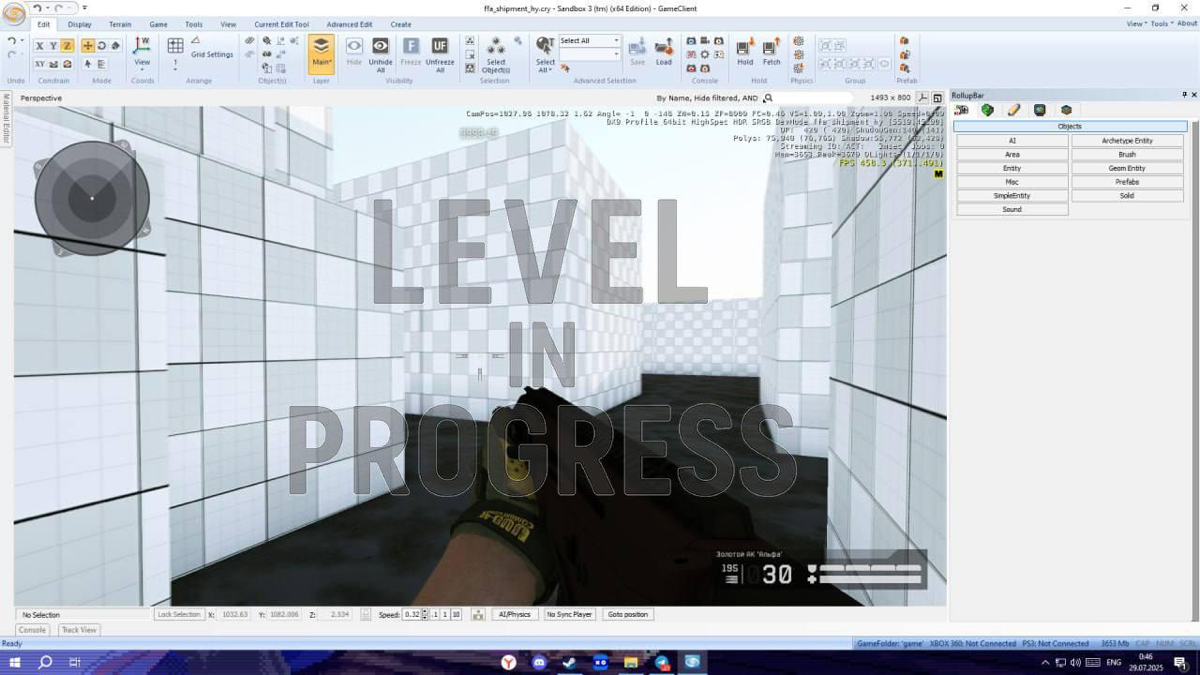1200x675 pixels.
Task: Open the quick access toolbar customize arrow
Action: pyautogui.click(x=84, y=8)
